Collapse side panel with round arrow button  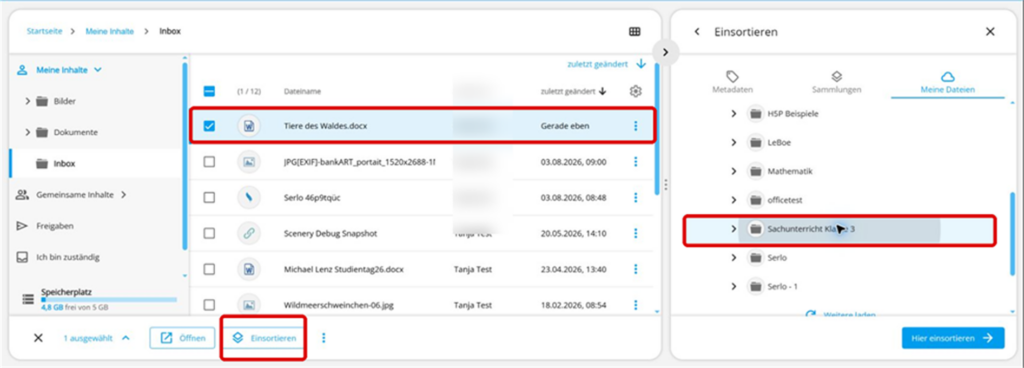(x=665, y=52)
